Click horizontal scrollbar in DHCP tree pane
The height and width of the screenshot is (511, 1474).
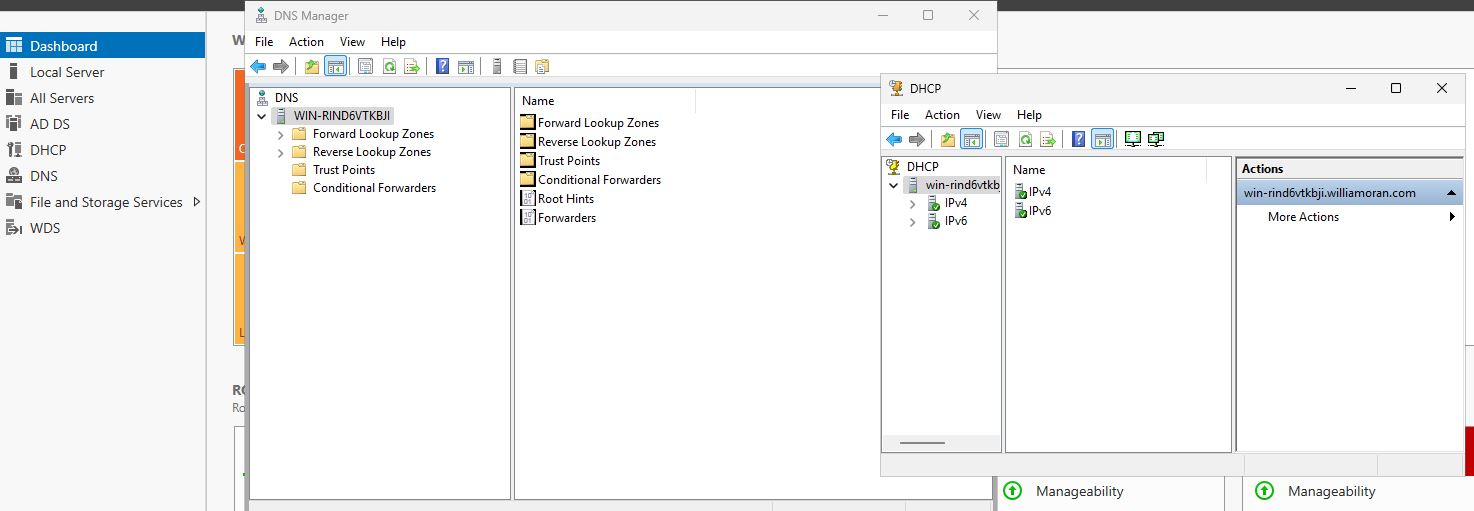click(922, 443)
